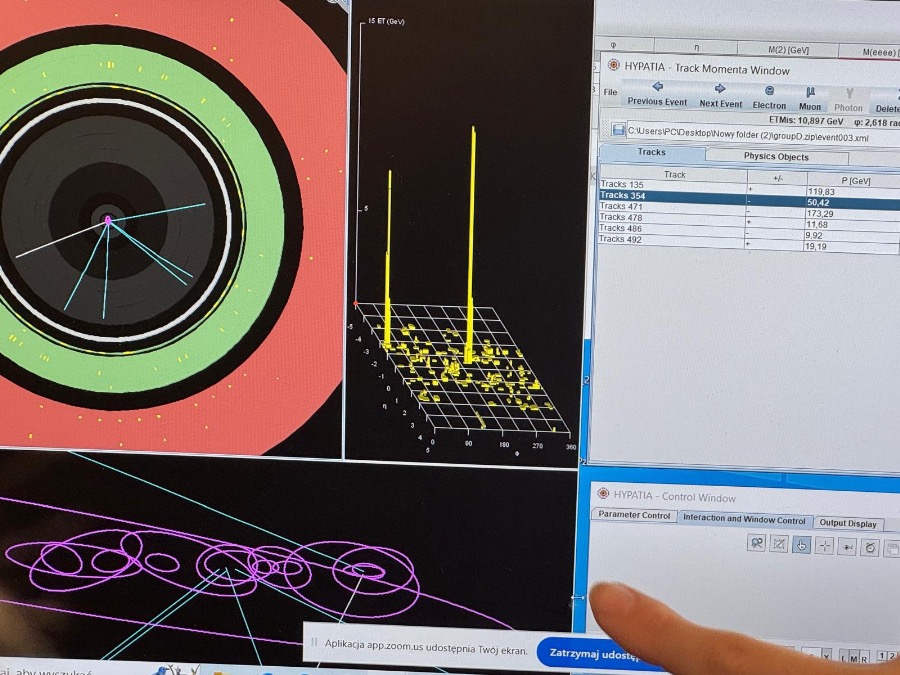Mark selected track as Muon
Screen dimensions: 900x675
tap(810, 99)
